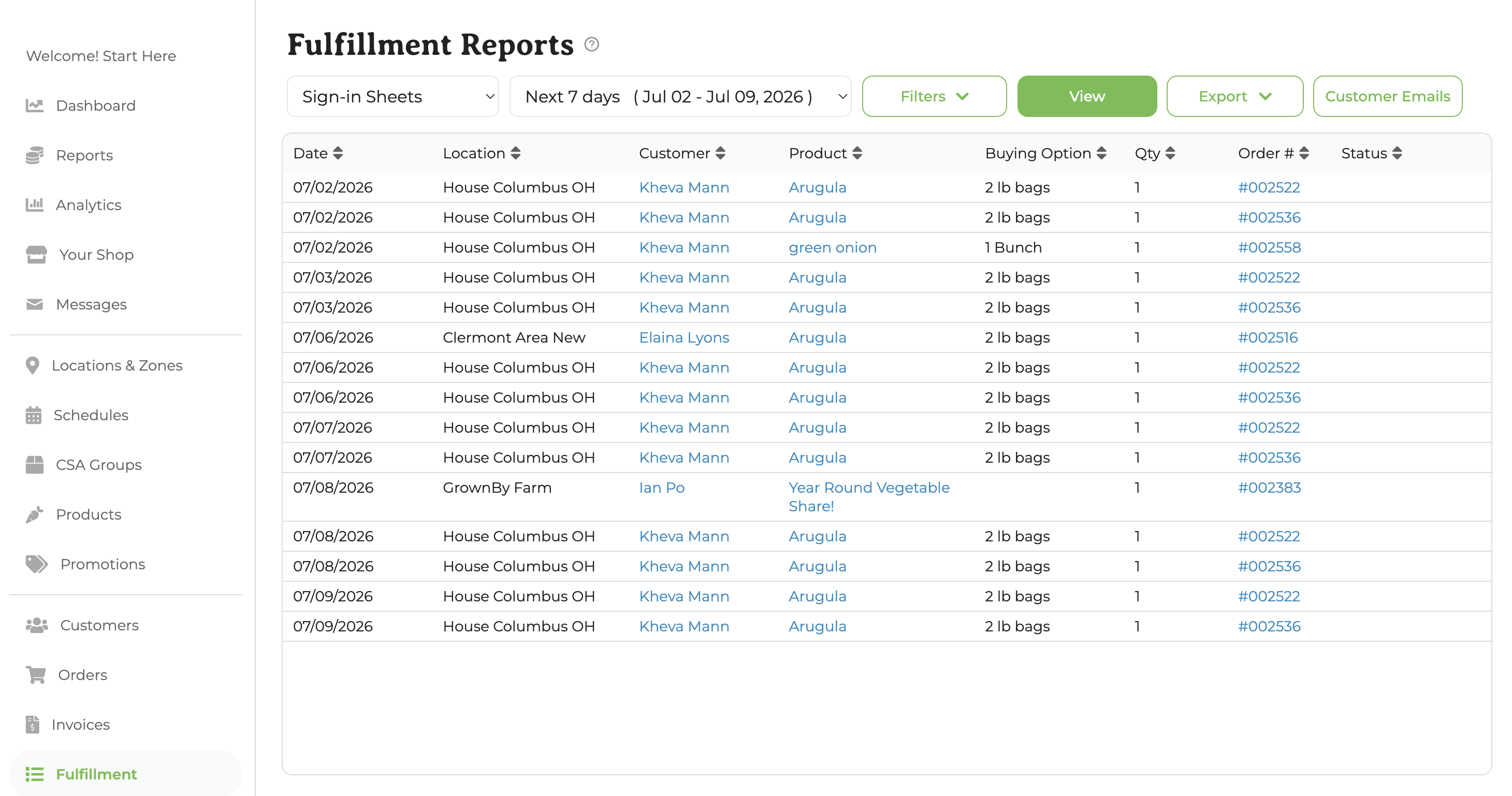Sort table by Qty column arrows
Image resolution: width=1512 pixels, height=796 pixels.
tap(1170, 153)
